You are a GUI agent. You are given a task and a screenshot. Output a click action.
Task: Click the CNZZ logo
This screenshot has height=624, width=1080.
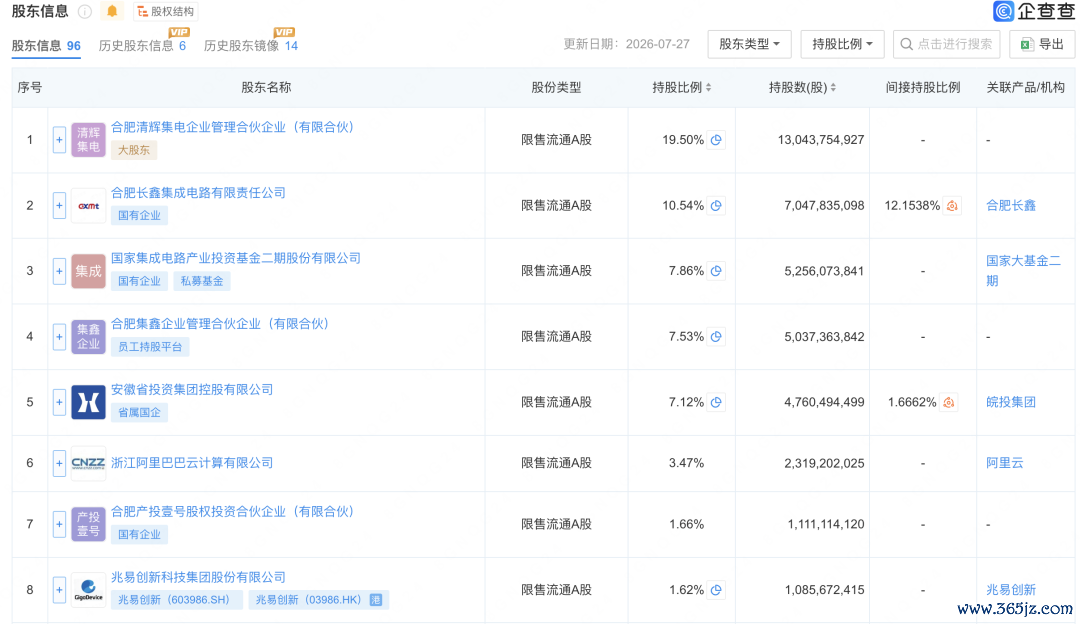(x=88, y=463)
